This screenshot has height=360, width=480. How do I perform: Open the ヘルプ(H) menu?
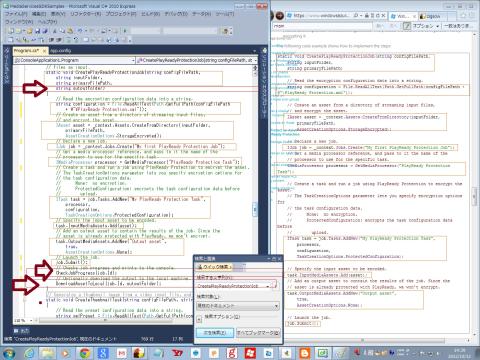point(47,22)
